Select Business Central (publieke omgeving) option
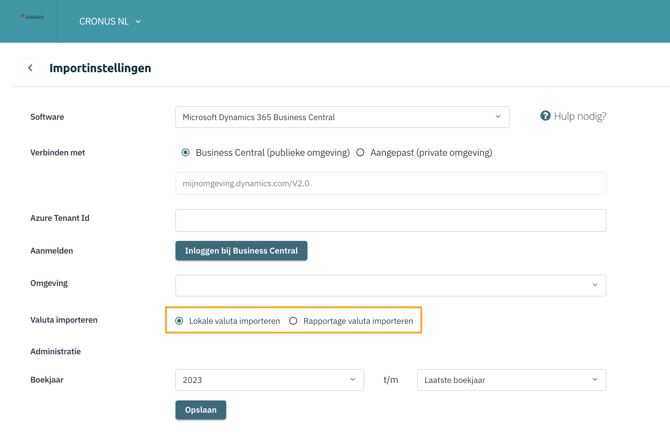The height and width of the screenshot is (435, 670). [x=185, y=153]
